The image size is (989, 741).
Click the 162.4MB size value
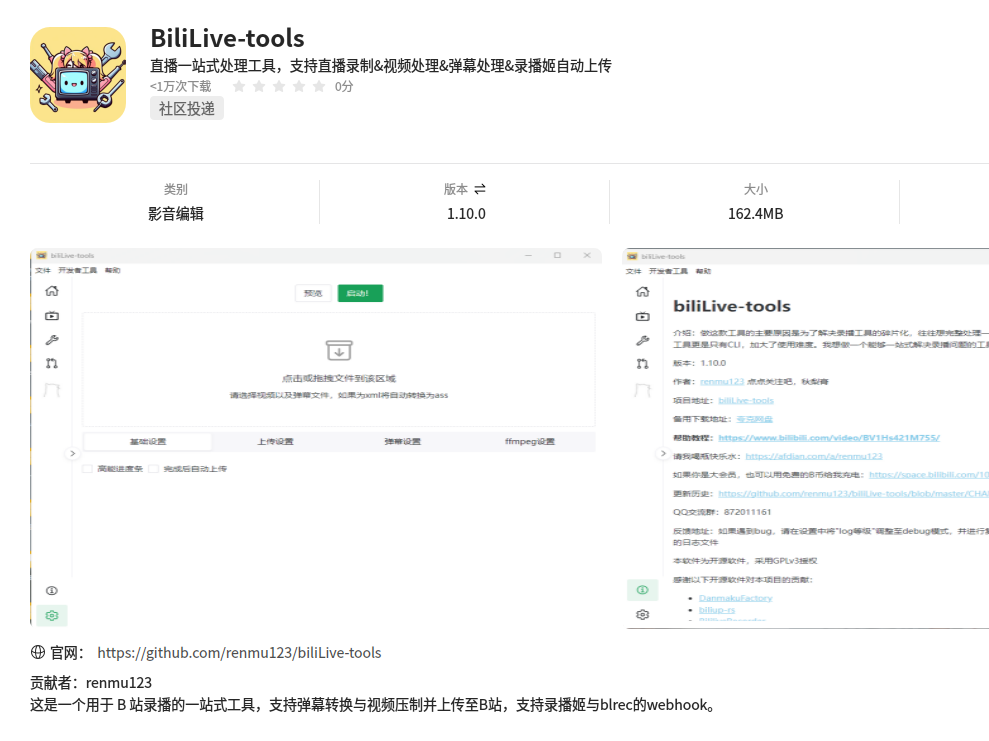pos(756,214)
